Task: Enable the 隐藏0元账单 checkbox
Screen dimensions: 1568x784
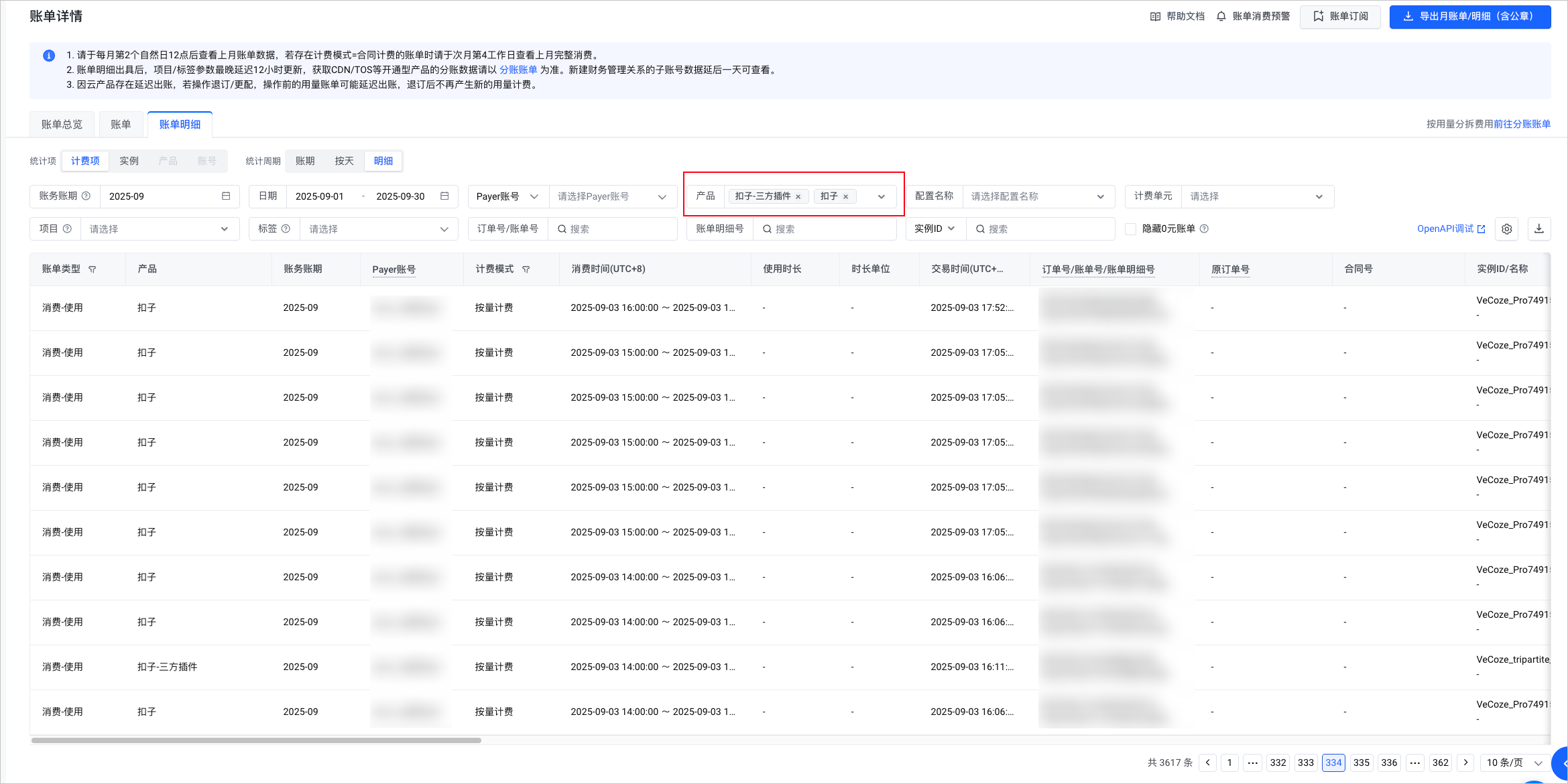Action: coord(1130,229)
